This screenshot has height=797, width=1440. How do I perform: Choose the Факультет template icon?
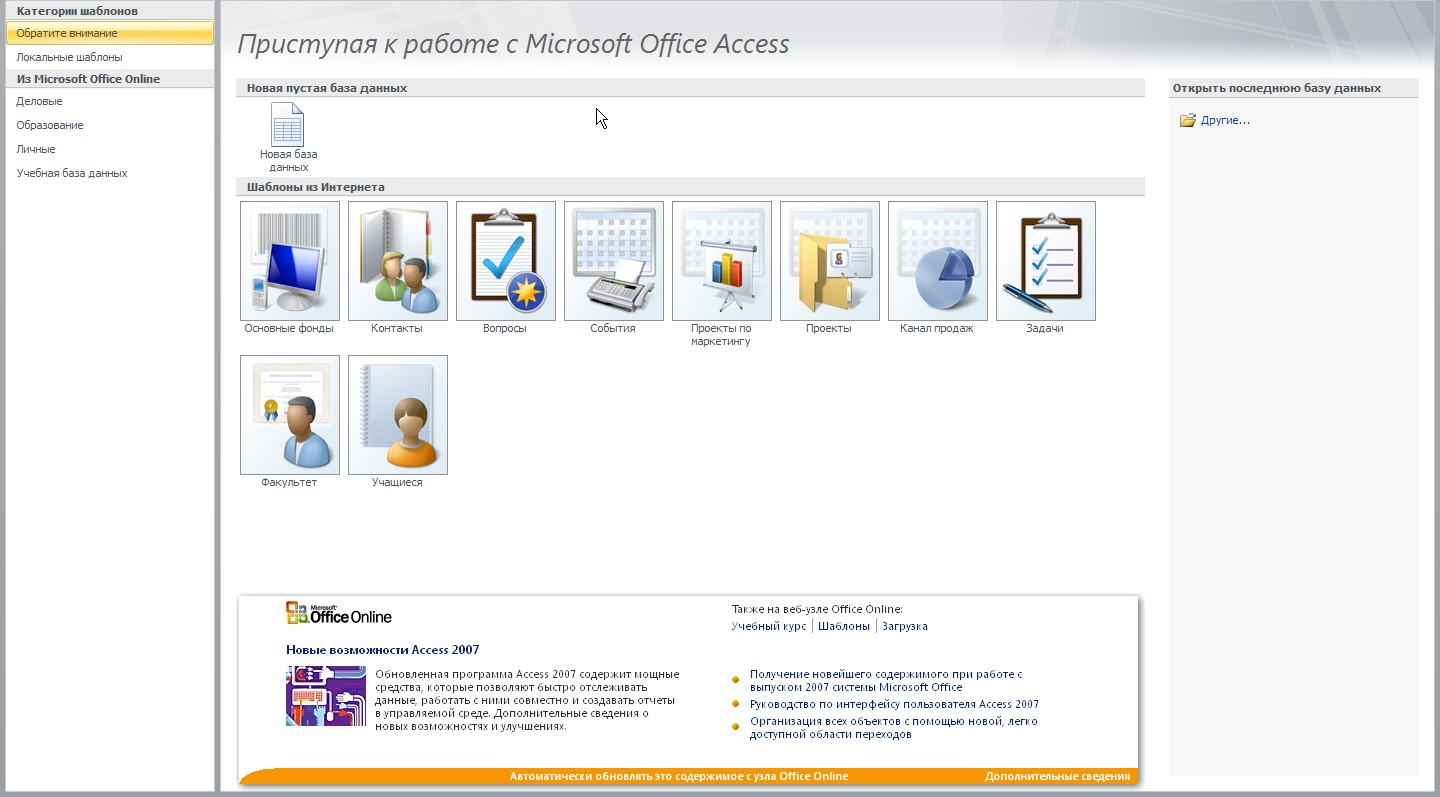pyautogui.click(x=290, y=415)
